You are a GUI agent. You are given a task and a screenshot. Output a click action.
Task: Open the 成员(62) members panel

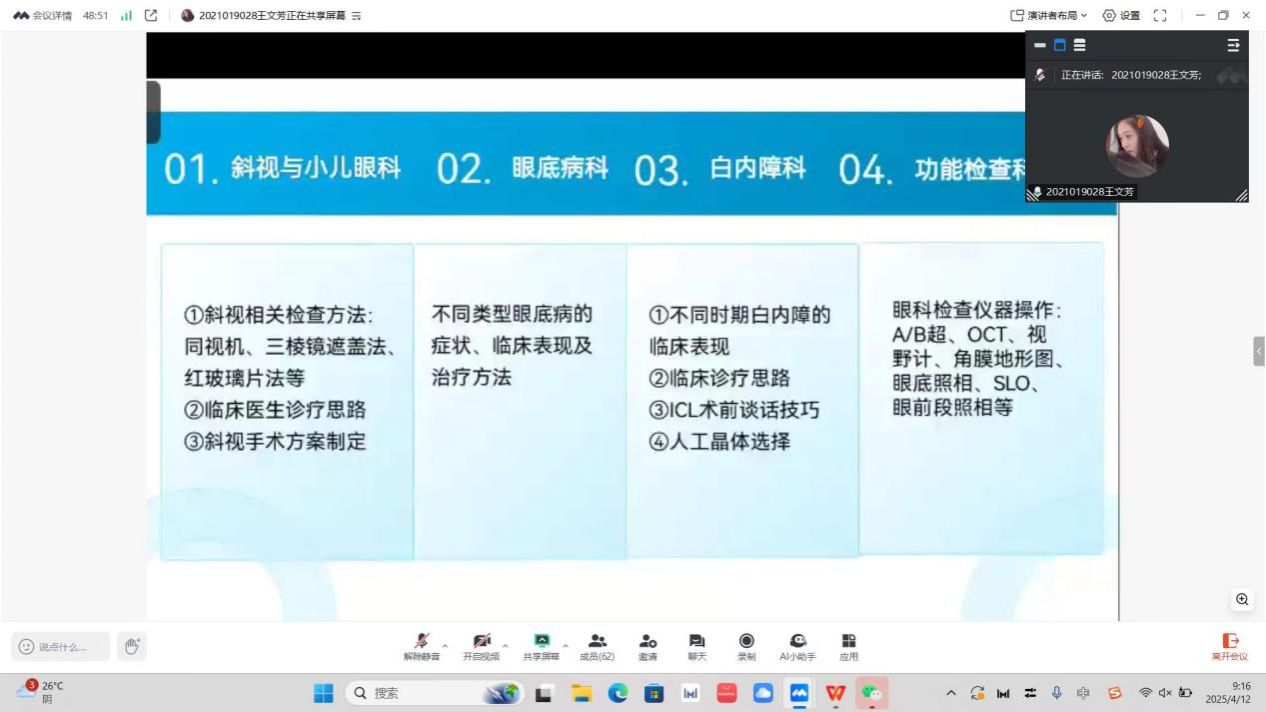pyautogui.click(x=597, y=645)
